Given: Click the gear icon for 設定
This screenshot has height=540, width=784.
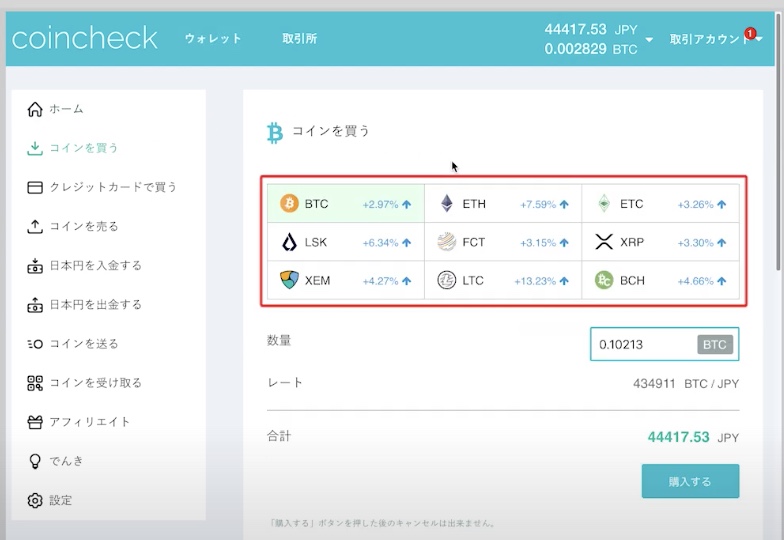Looking at the screenshot, I should [x=35, y=500].
